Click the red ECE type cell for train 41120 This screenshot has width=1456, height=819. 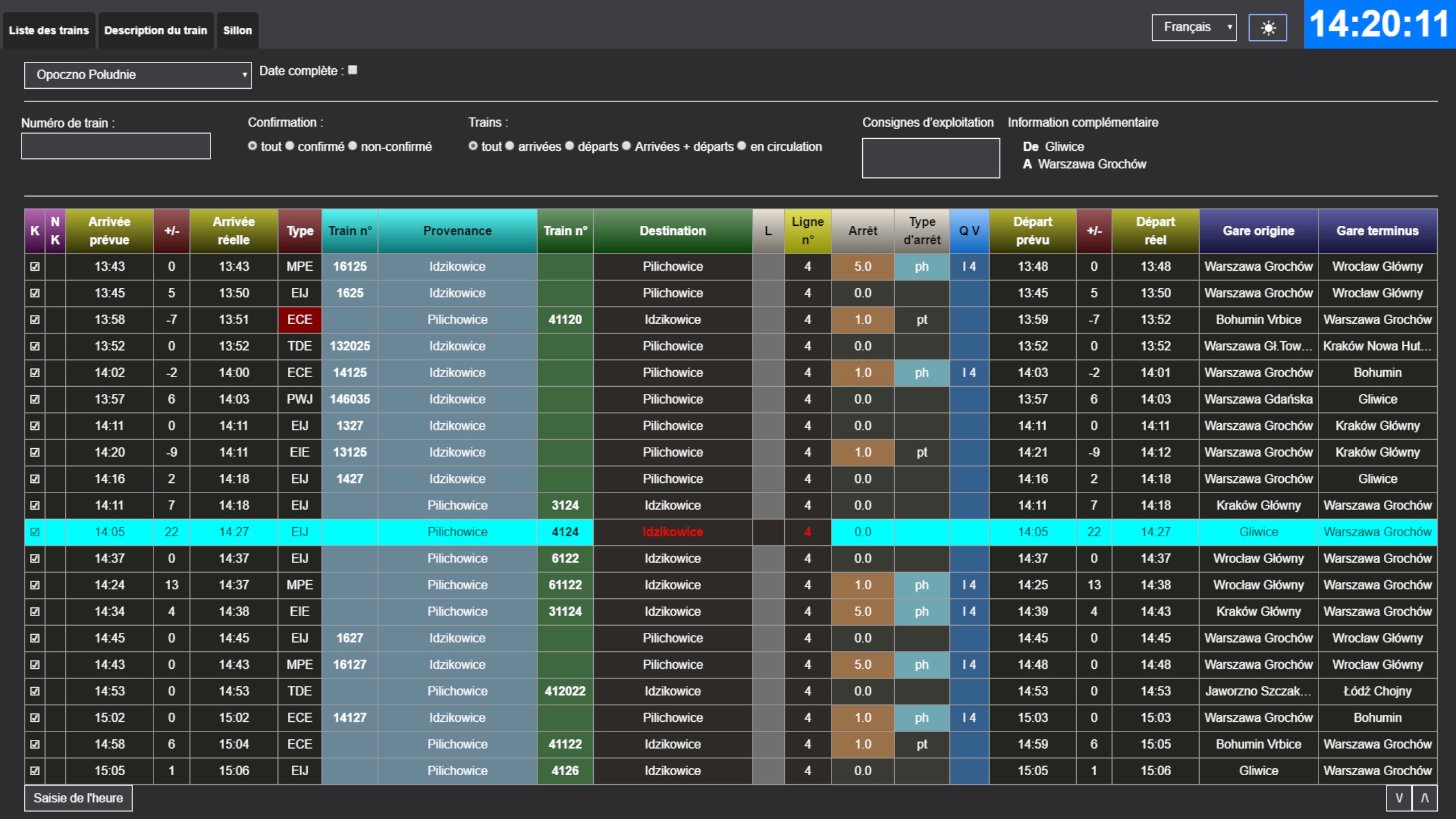click(300, 320)
